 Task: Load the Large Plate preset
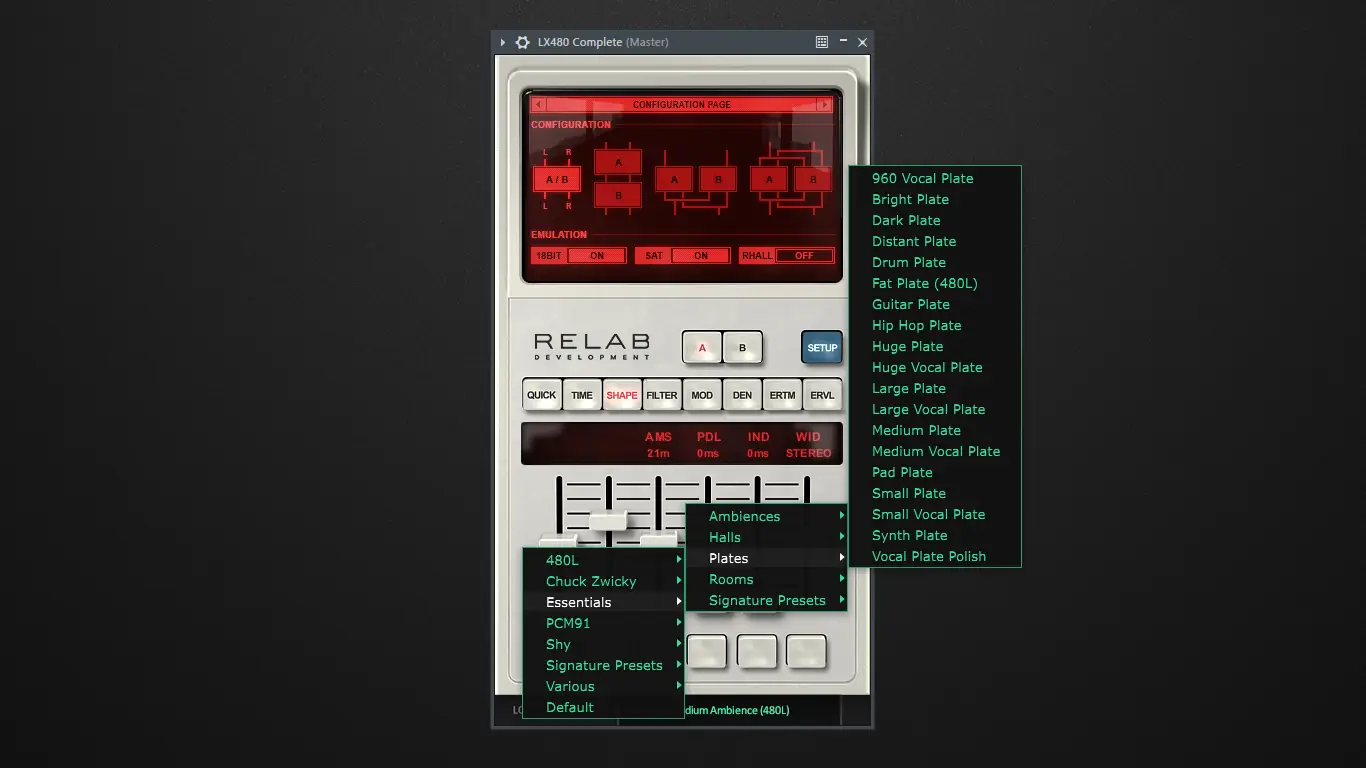click(935, 388)
